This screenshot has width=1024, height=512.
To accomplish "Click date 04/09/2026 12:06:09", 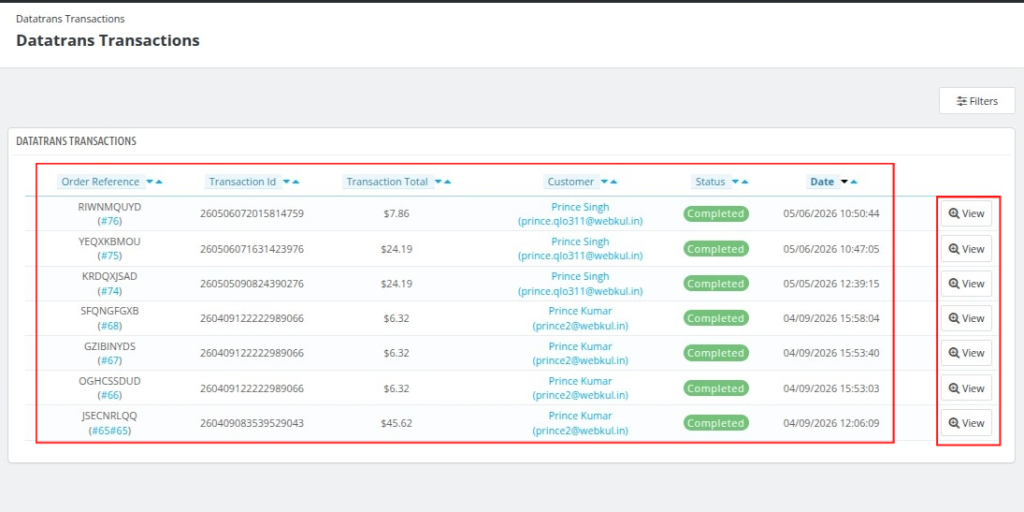I will 831,423.
